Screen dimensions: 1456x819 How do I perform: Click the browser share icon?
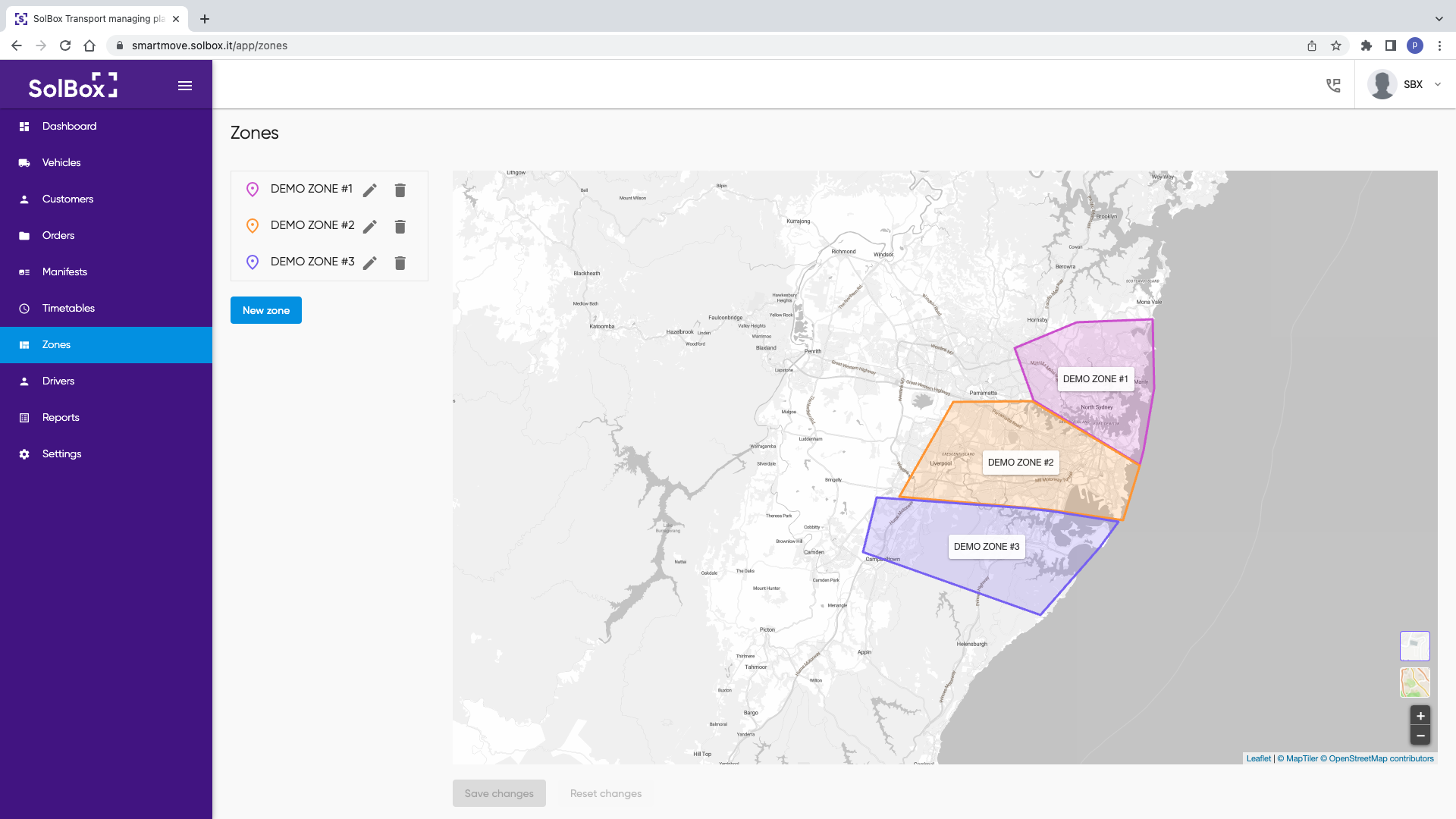1312,45
